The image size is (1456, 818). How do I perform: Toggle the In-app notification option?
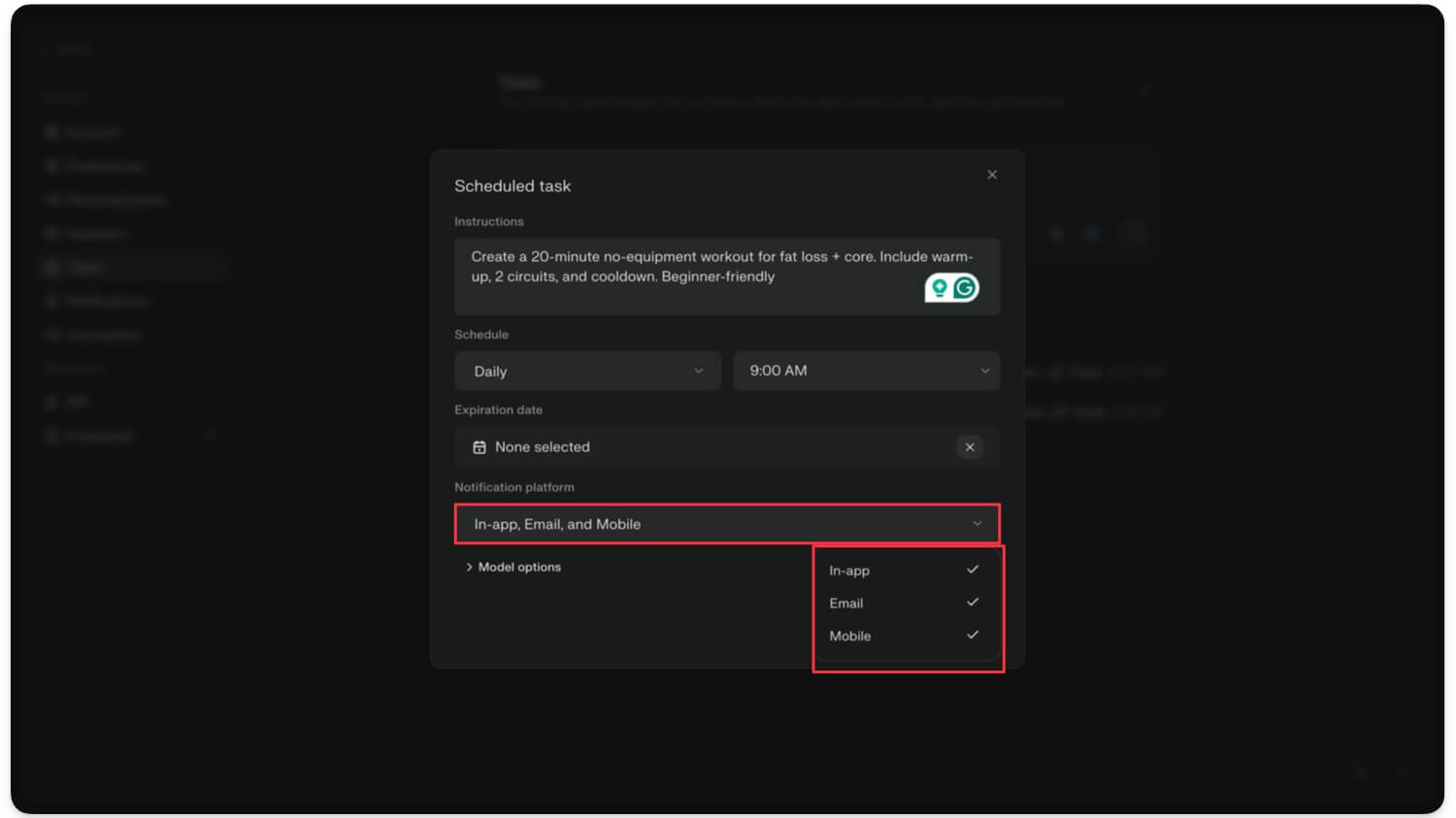pos(903,571)
